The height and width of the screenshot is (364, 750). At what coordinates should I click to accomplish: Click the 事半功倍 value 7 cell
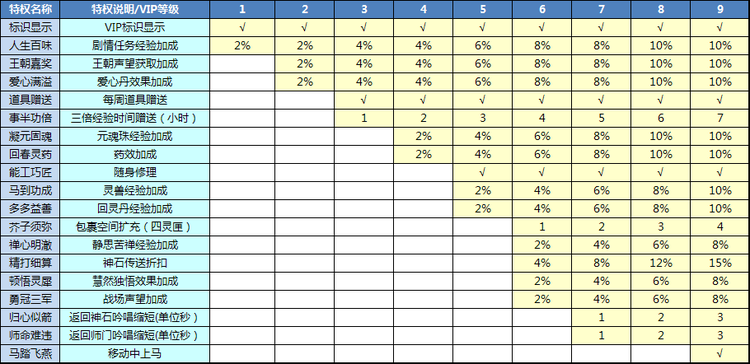[x=720, y=118]
